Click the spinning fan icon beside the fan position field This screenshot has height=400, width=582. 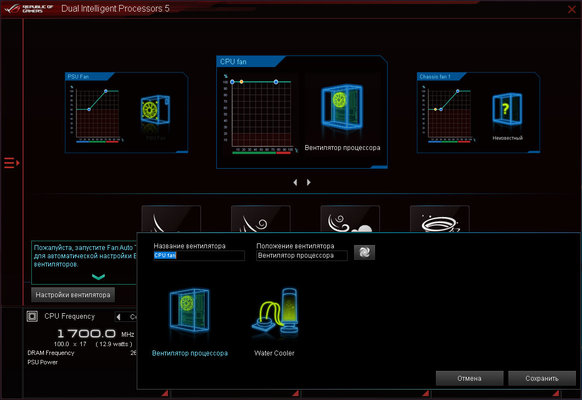364,252
